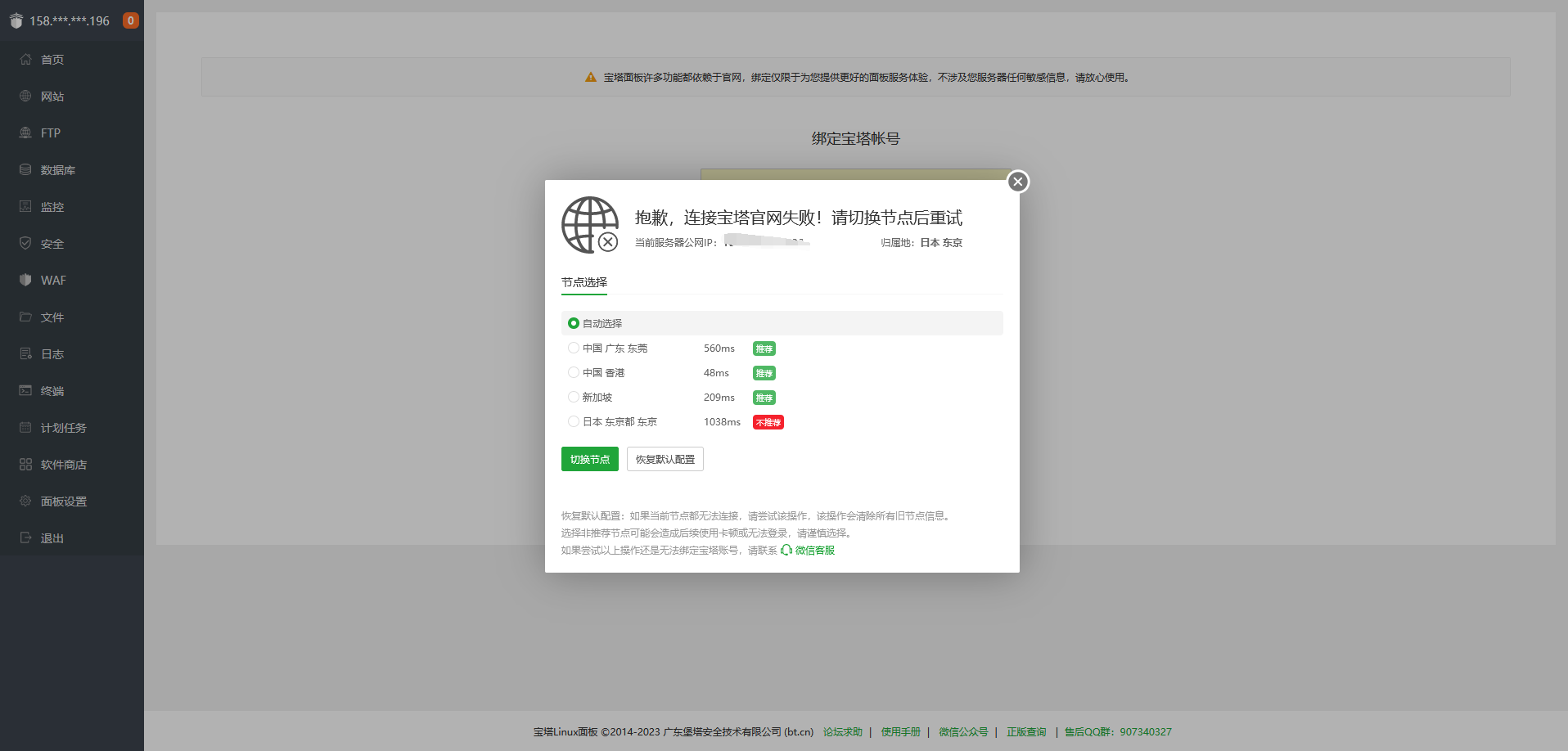Close the node selection dialog

click(1018, 182)
